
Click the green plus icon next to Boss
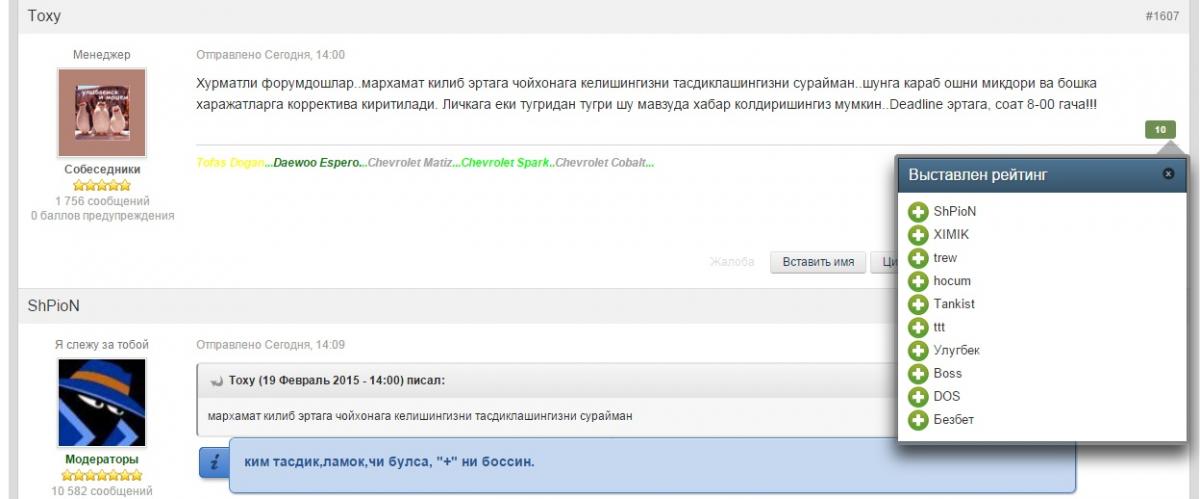point(918,374)
